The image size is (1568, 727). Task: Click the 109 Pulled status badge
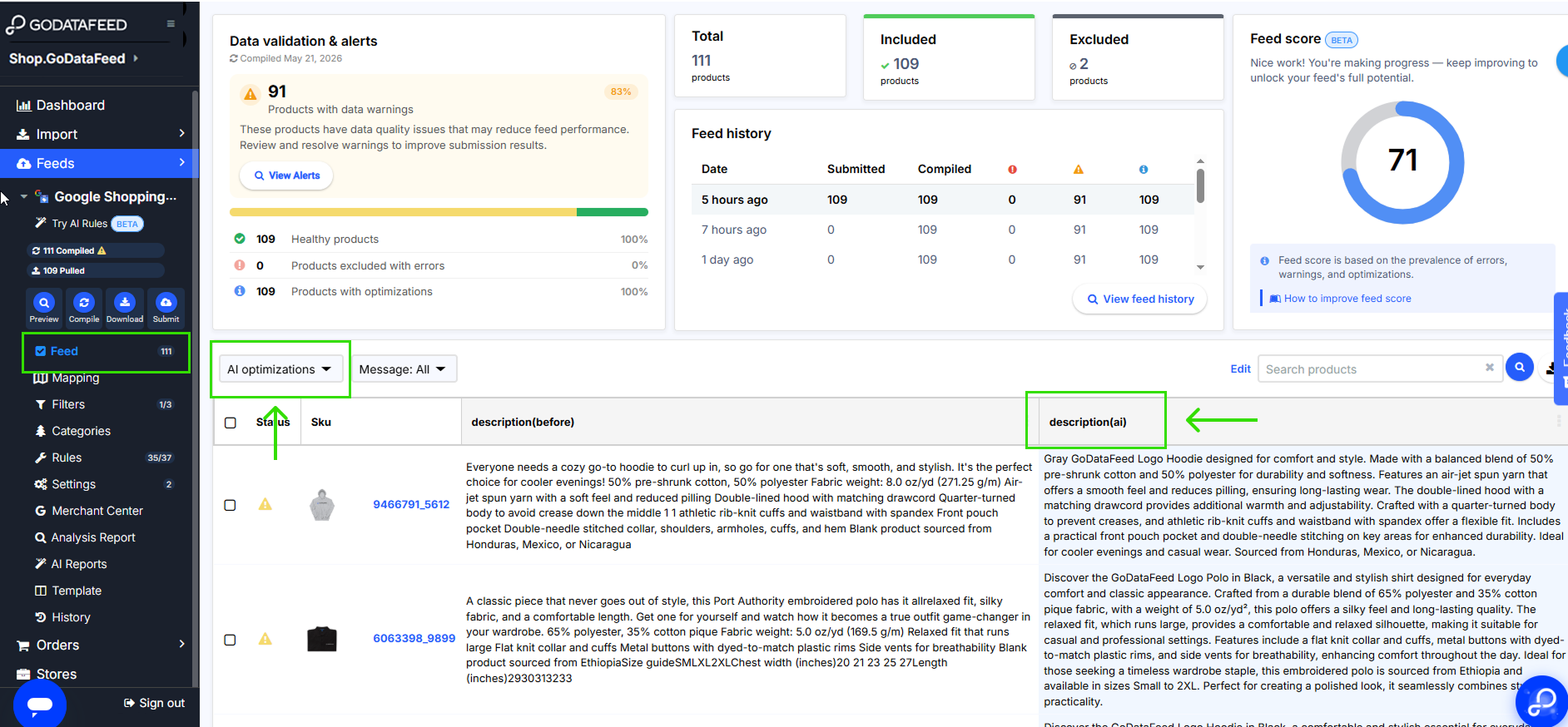[x=95, y=270]
